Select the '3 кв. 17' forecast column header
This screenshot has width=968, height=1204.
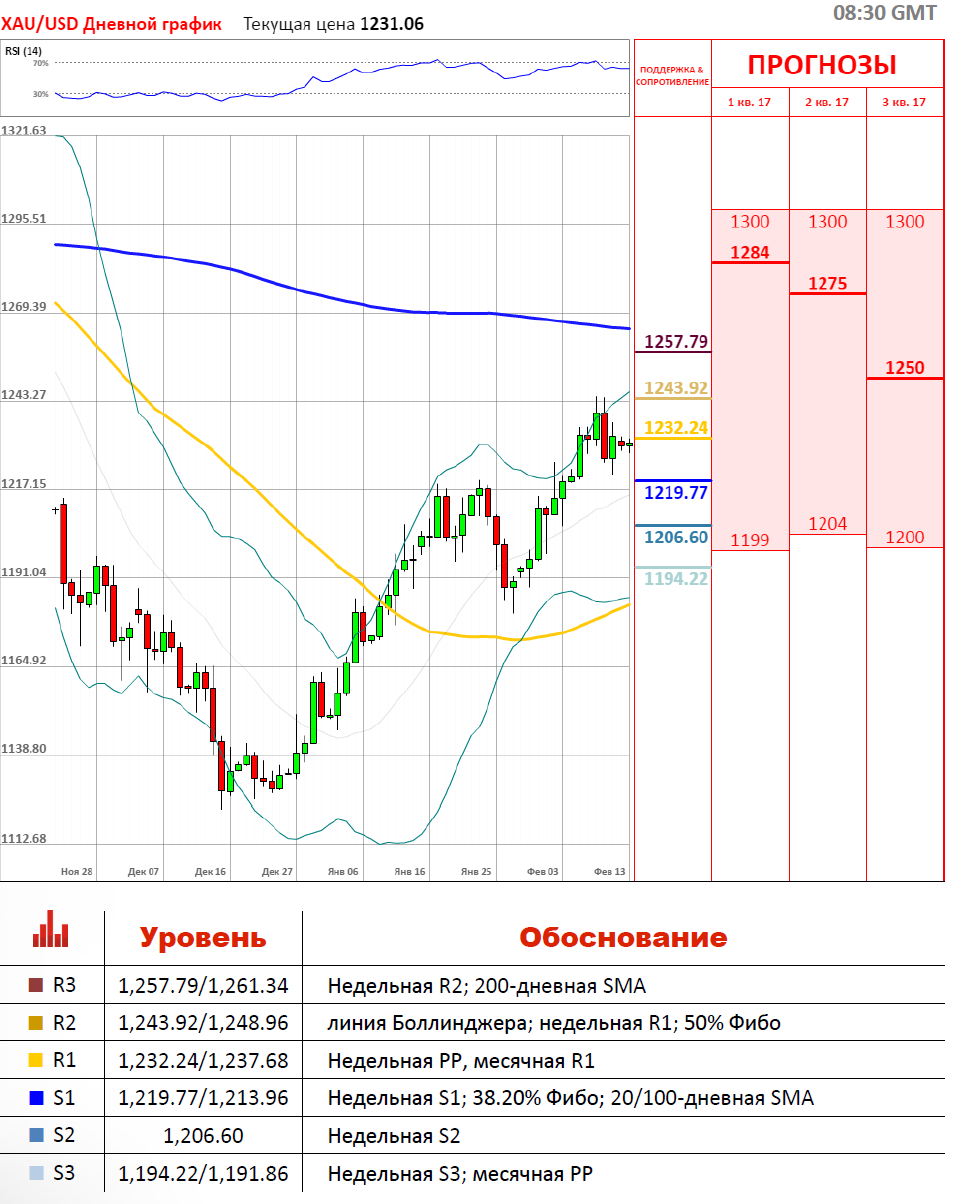coord(904,102)
